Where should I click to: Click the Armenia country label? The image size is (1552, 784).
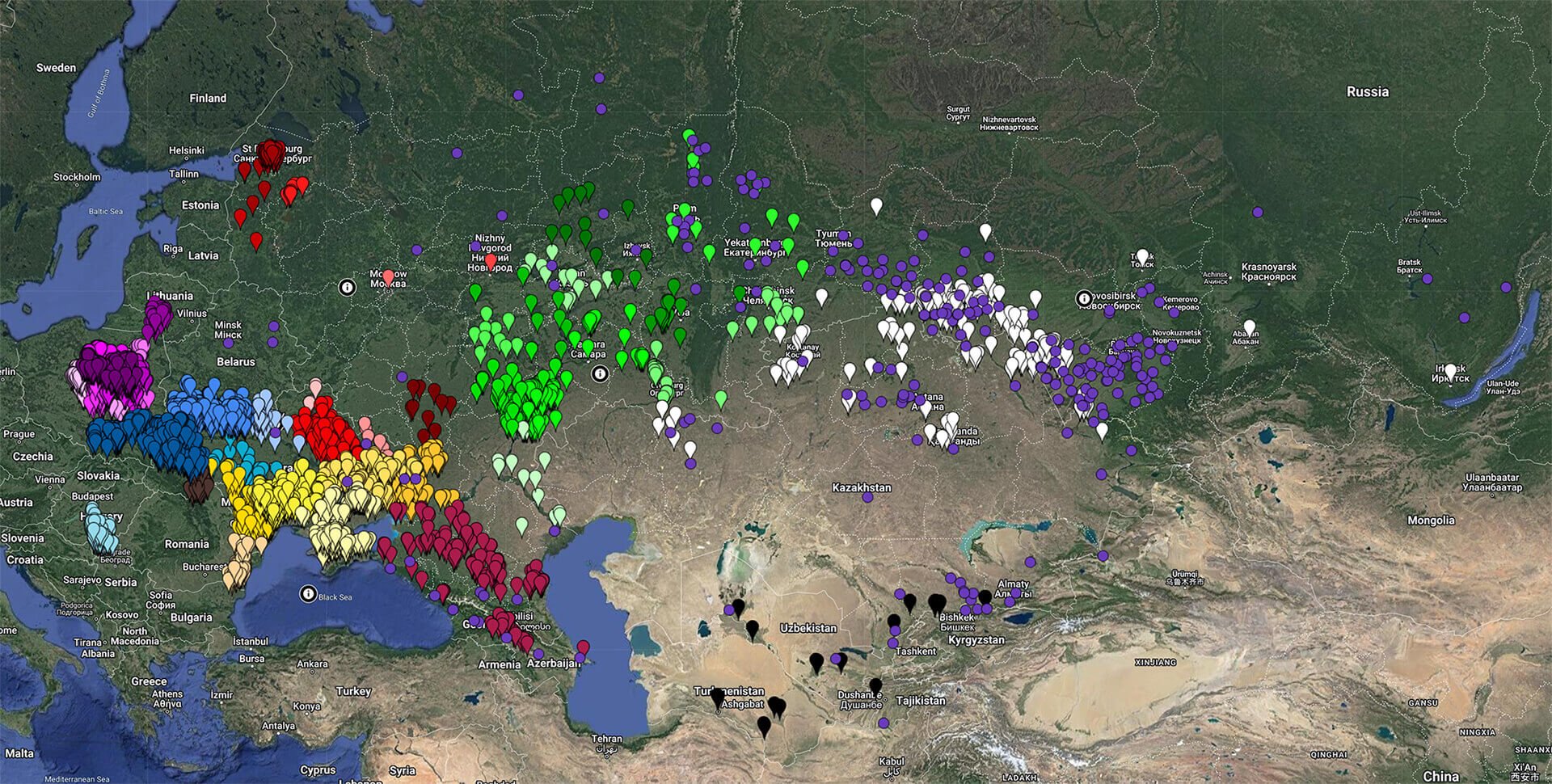point(499,665)
